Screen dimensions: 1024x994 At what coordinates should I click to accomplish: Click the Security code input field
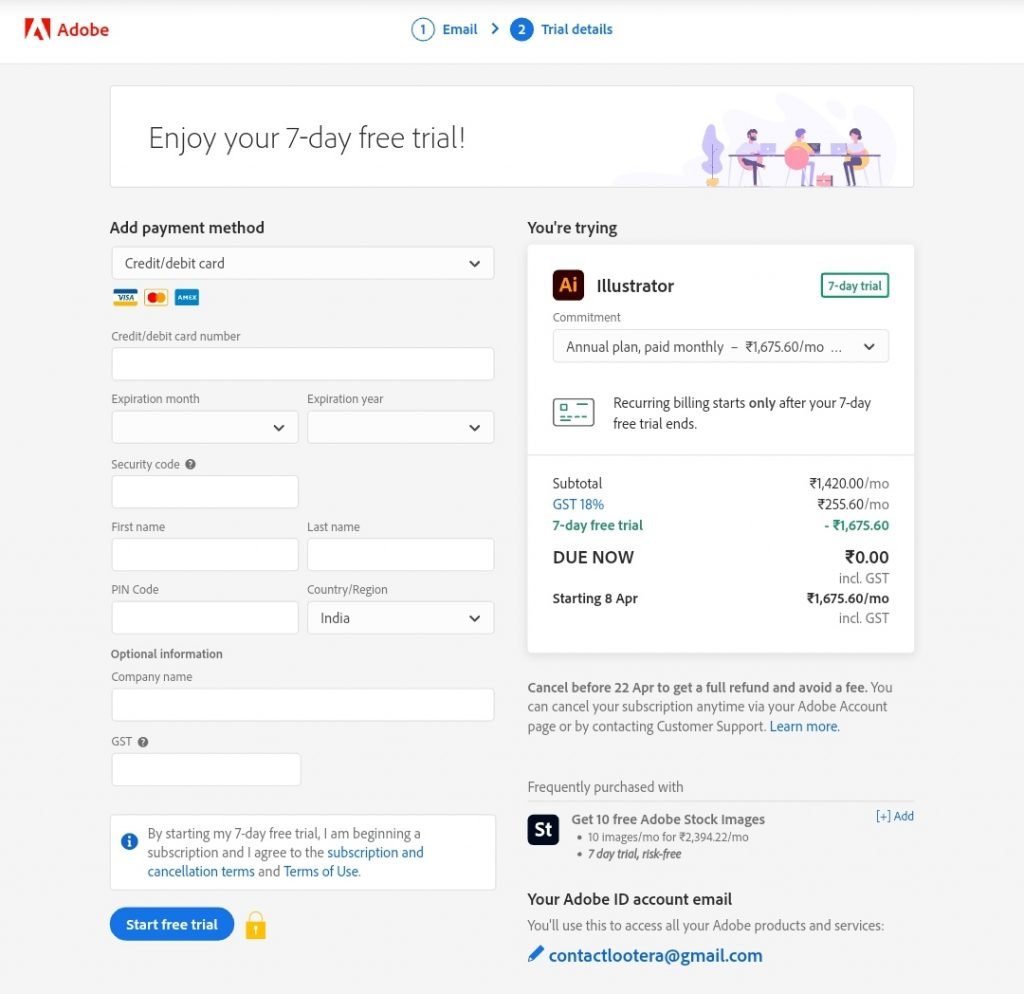coord(204,492)
